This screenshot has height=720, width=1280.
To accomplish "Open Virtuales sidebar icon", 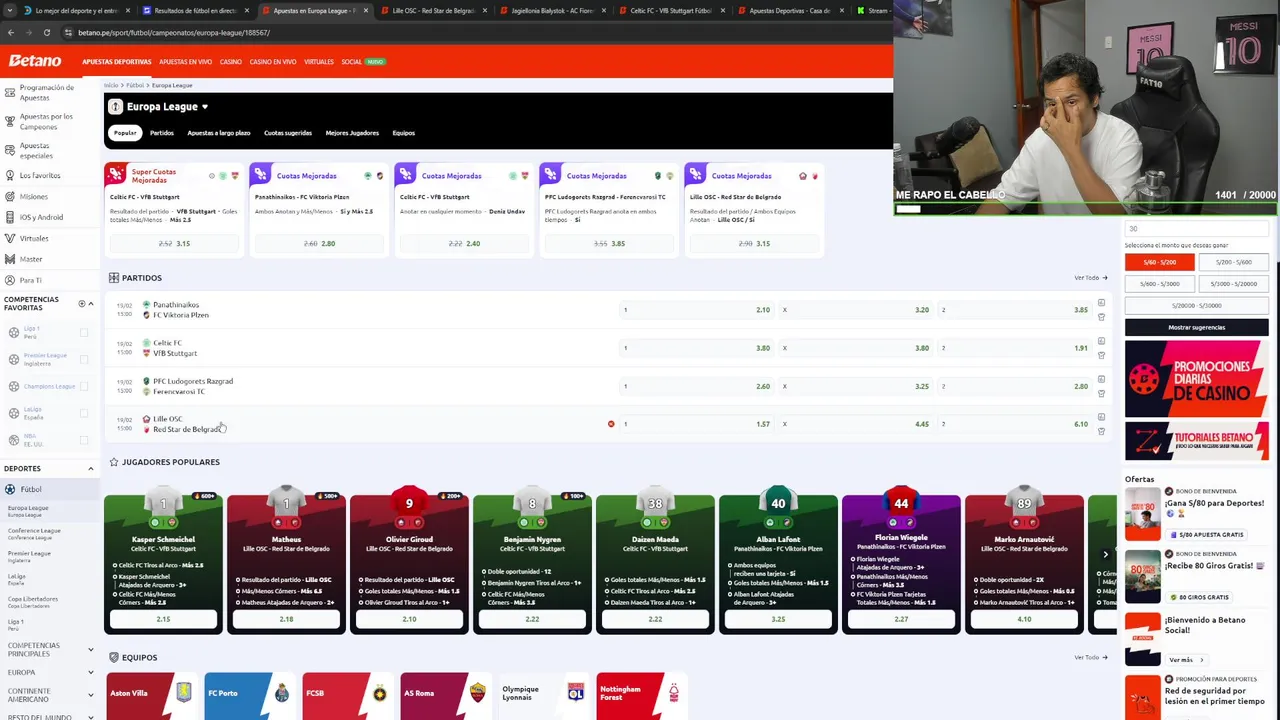I will (x=10, y=238).
